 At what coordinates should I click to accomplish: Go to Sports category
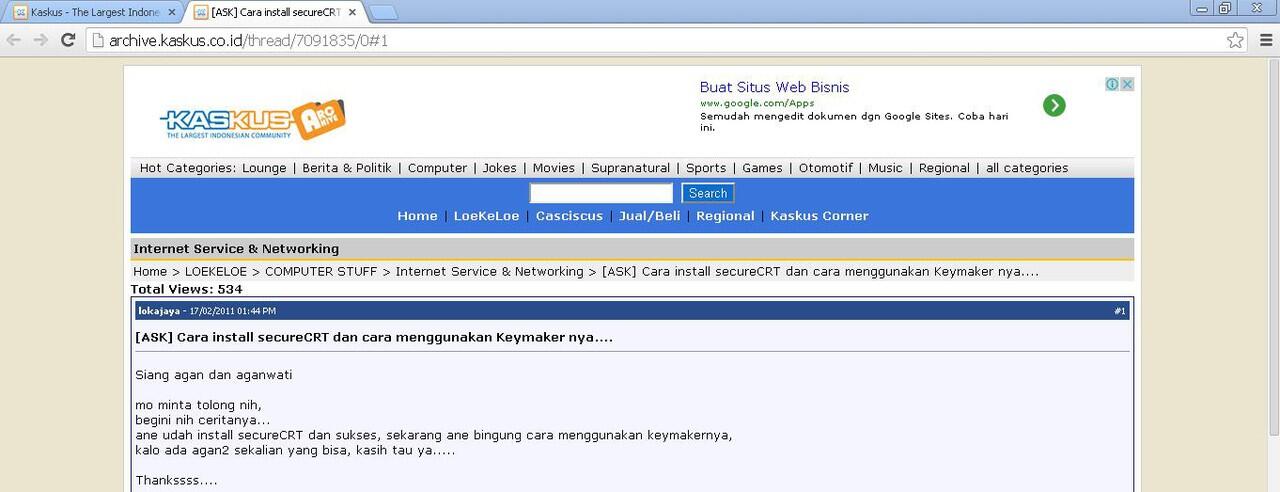coord(706,168)
